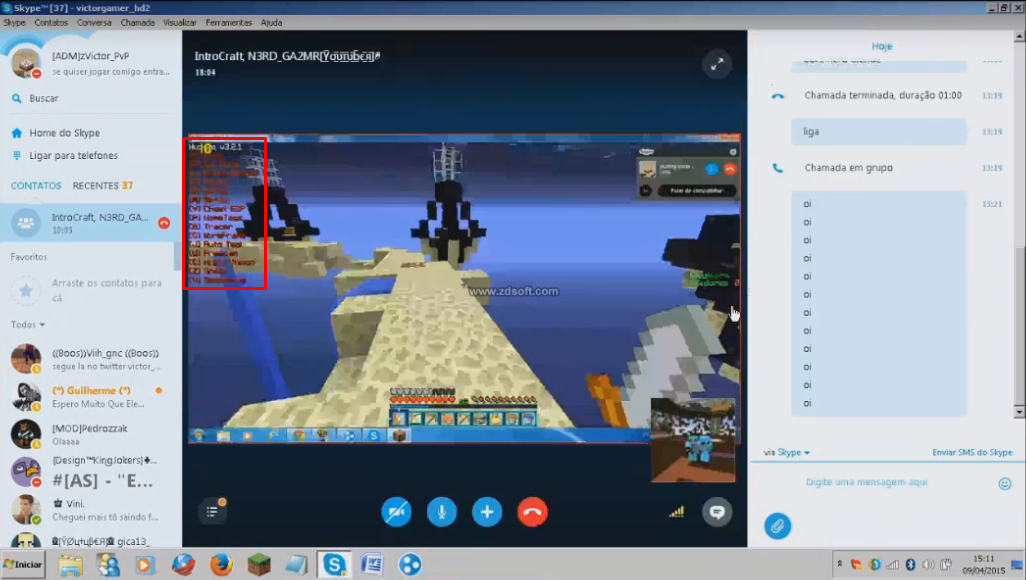Launch Firefox from the taskbar

tap(221, 564)
